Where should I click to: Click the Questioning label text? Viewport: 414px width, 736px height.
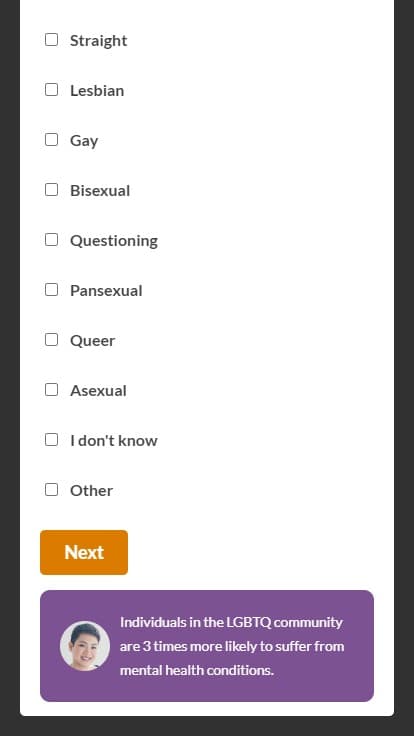tap(114, 241)
